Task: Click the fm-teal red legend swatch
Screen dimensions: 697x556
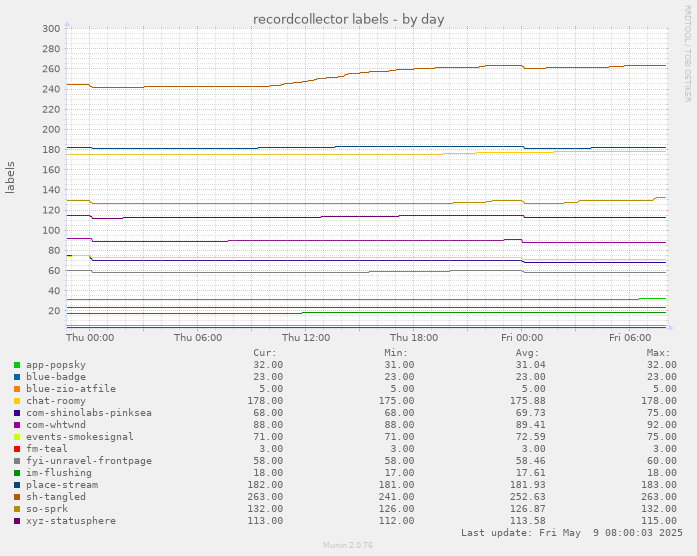Action: point(17,449)
